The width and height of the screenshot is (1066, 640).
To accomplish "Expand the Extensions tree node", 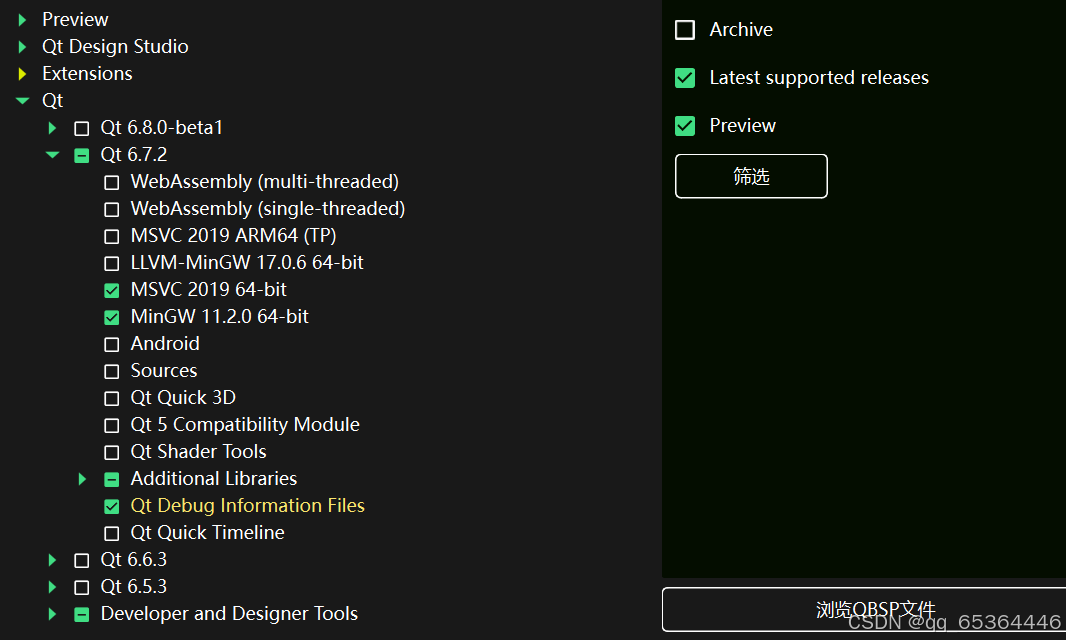I will [22, 73].
